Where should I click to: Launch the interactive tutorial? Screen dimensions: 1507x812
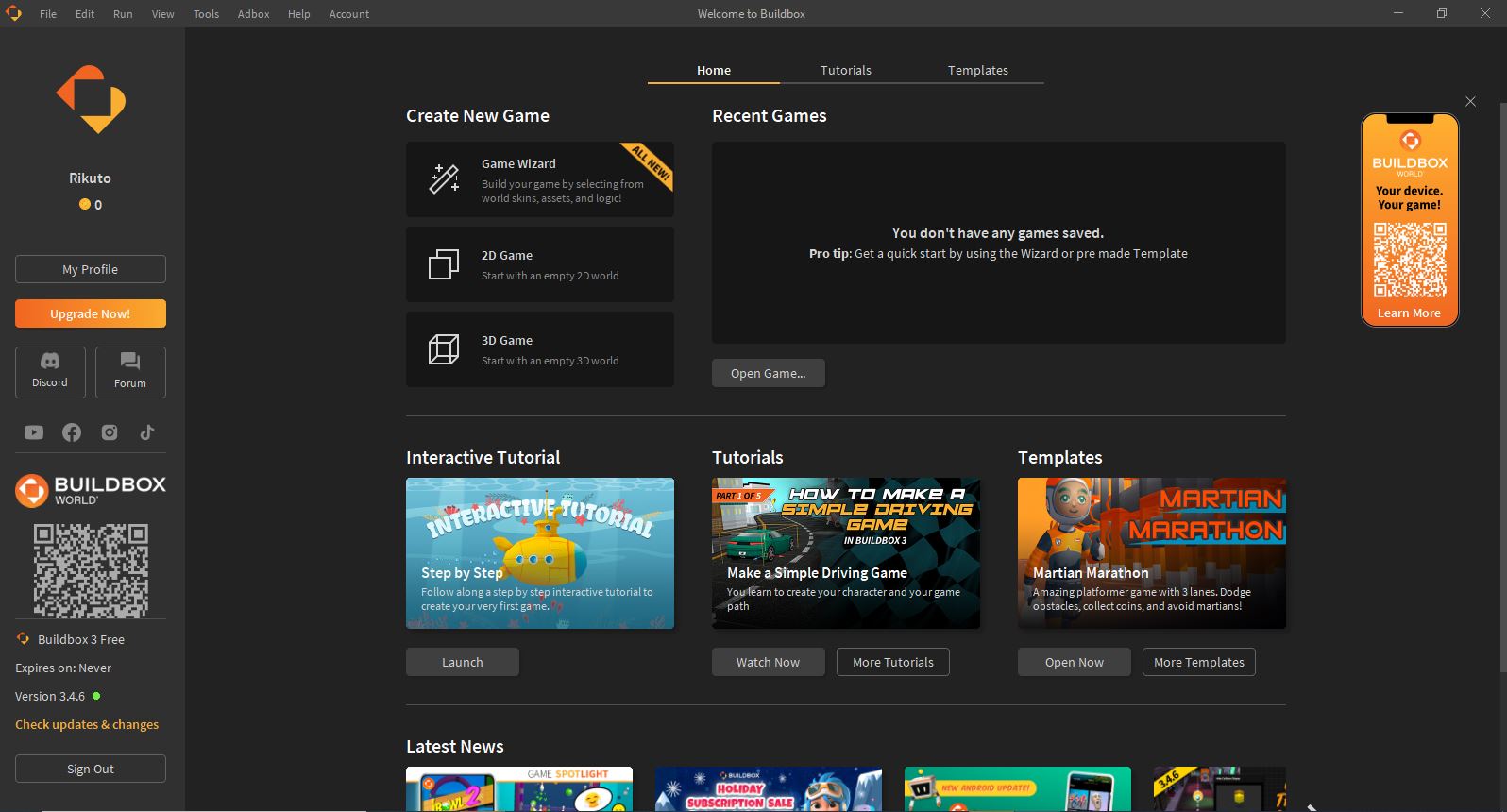pyautogui.click(x=463, y=662)
